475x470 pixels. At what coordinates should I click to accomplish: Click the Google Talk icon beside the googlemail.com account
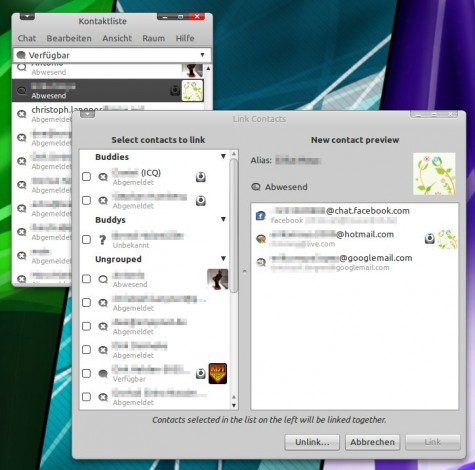coord(261,262)
